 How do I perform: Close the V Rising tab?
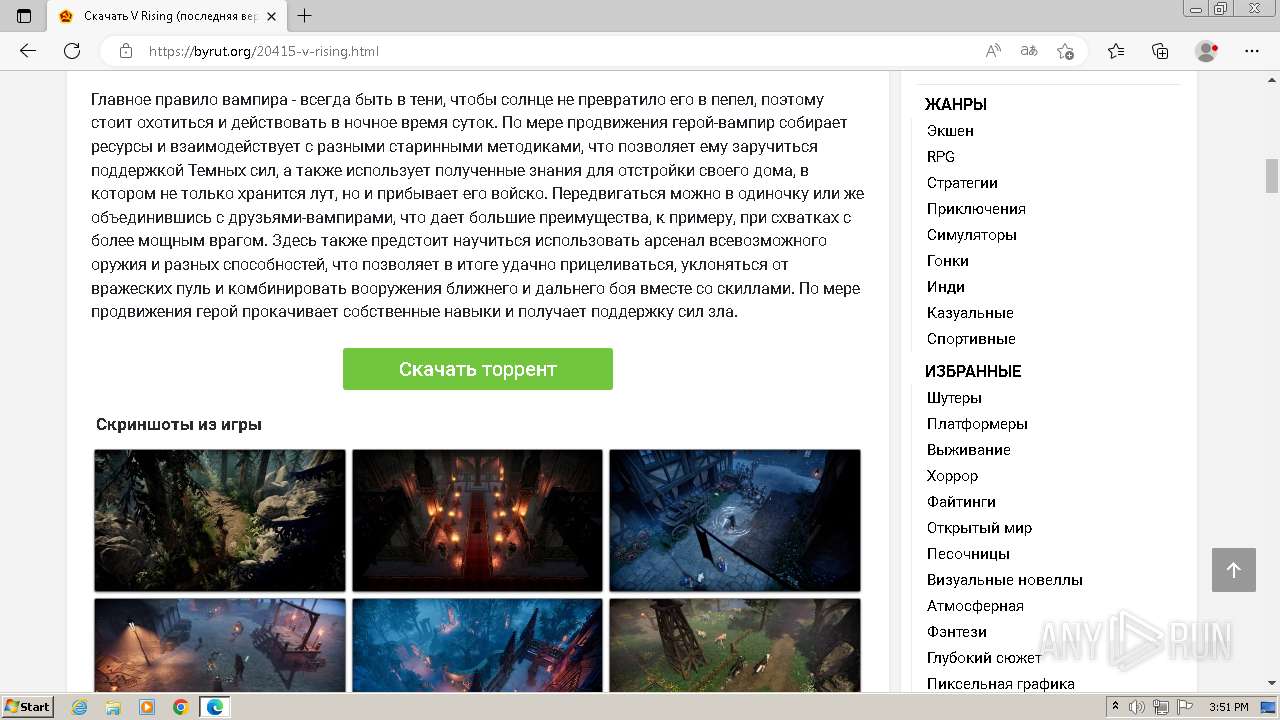[x=271, y=16]
